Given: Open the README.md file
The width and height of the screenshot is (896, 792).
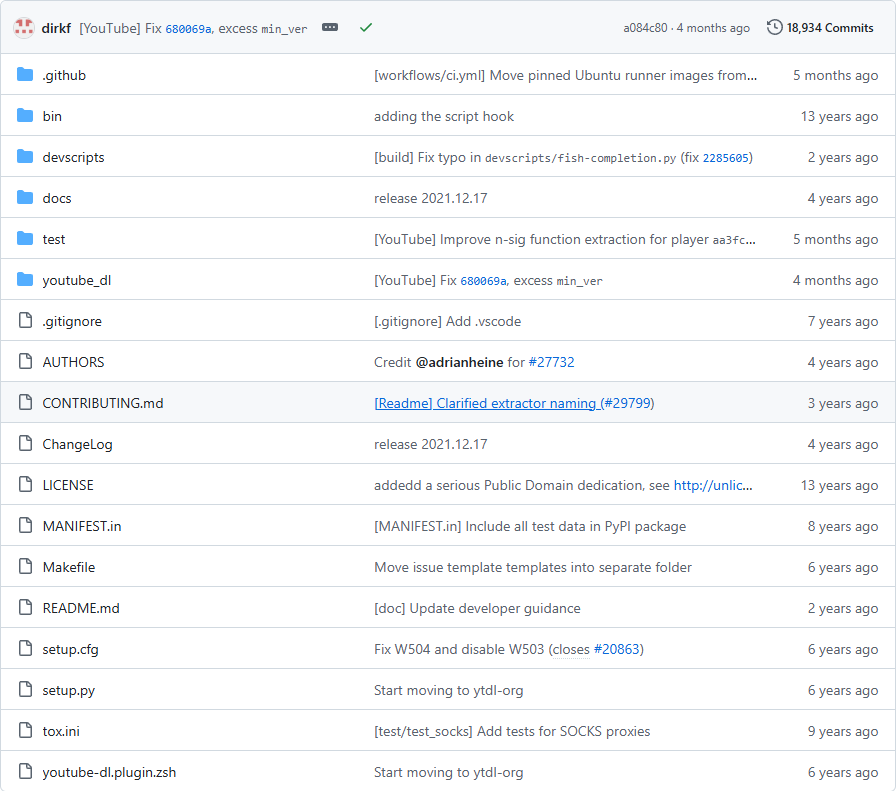Looking at the screenshot, I should pyautogui.click(x=81, y=608).
